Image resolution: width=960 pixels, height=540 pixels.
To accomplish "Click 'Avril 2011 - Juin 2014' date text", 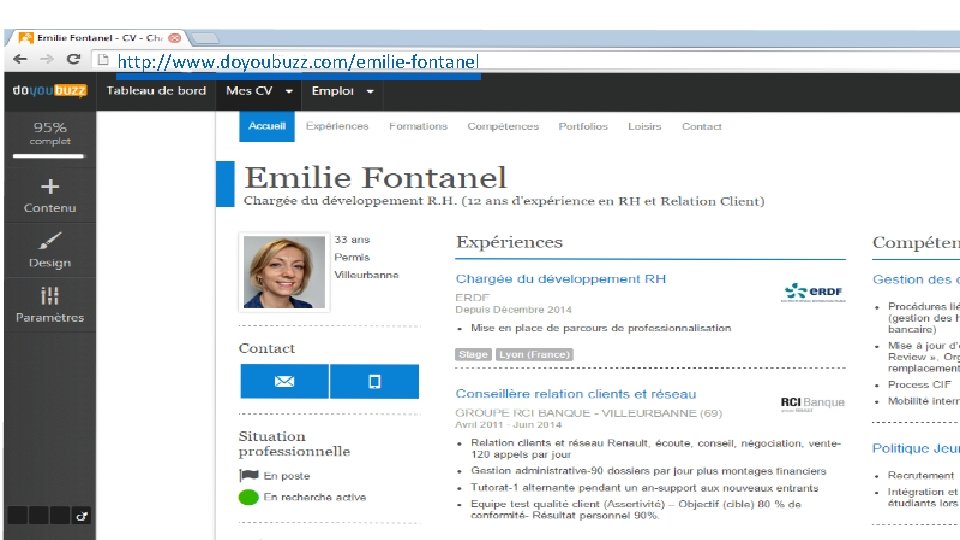I will (508, 425).
